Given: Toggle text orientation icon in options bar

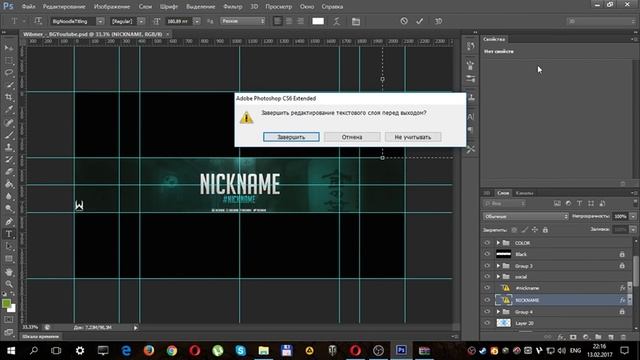Looking at the screenshot, I should [38, 21].
